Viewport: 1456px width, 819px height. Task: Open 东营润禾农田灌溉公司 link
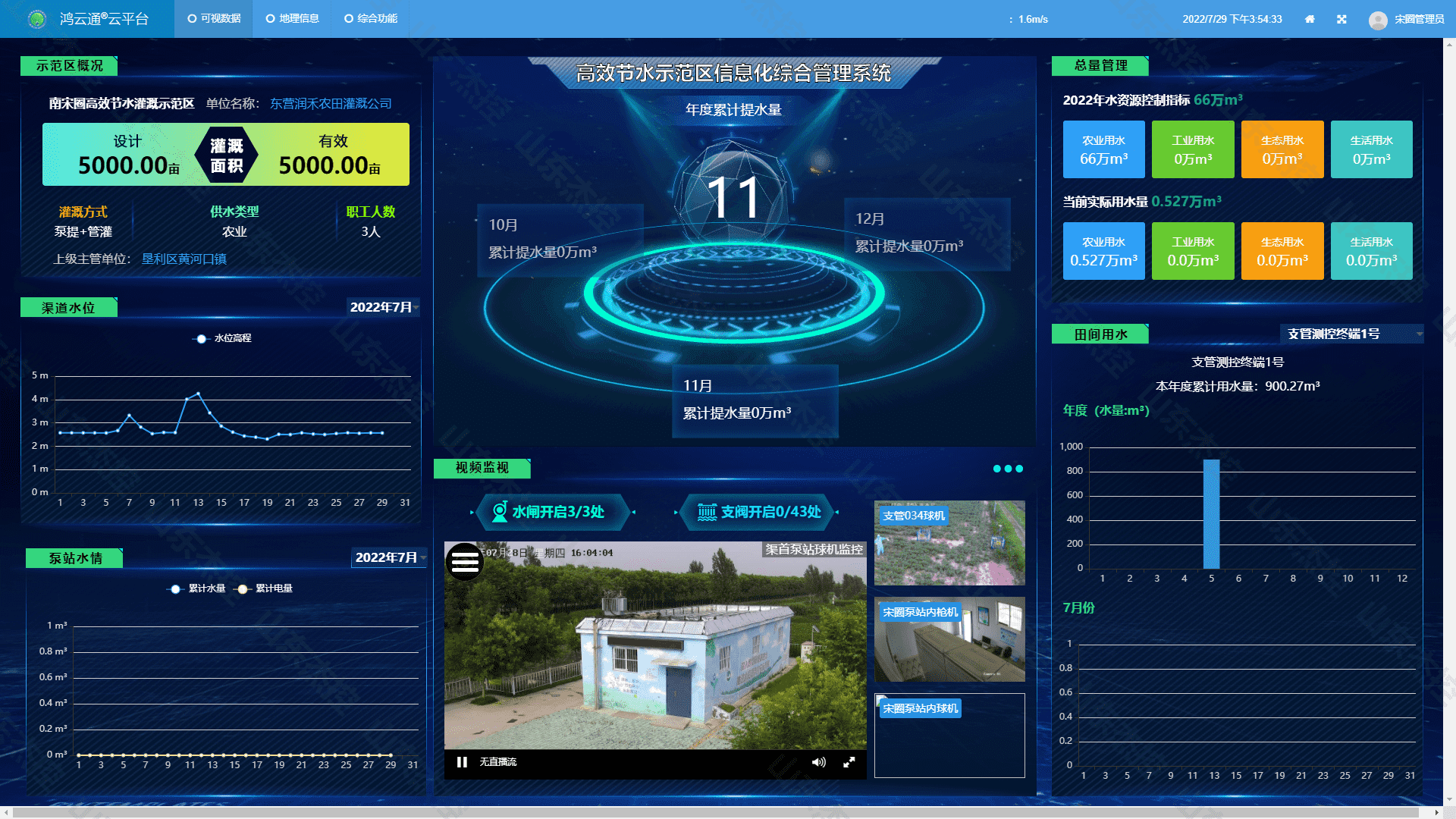[x=331, y=103]
